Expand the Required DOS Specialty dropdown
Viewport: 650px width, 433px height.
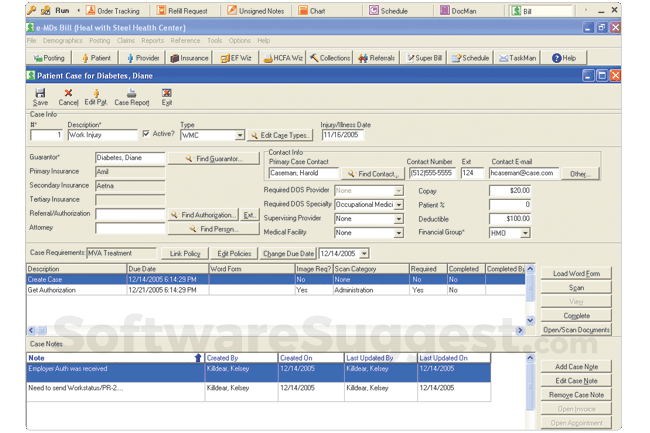398,204
